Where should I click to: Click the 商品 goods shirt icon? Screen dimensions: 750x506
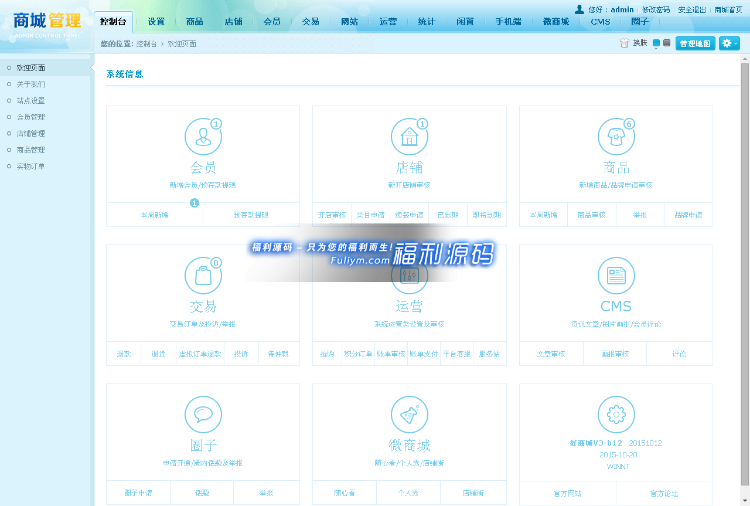pyautogui.click(x=616, y=136)
